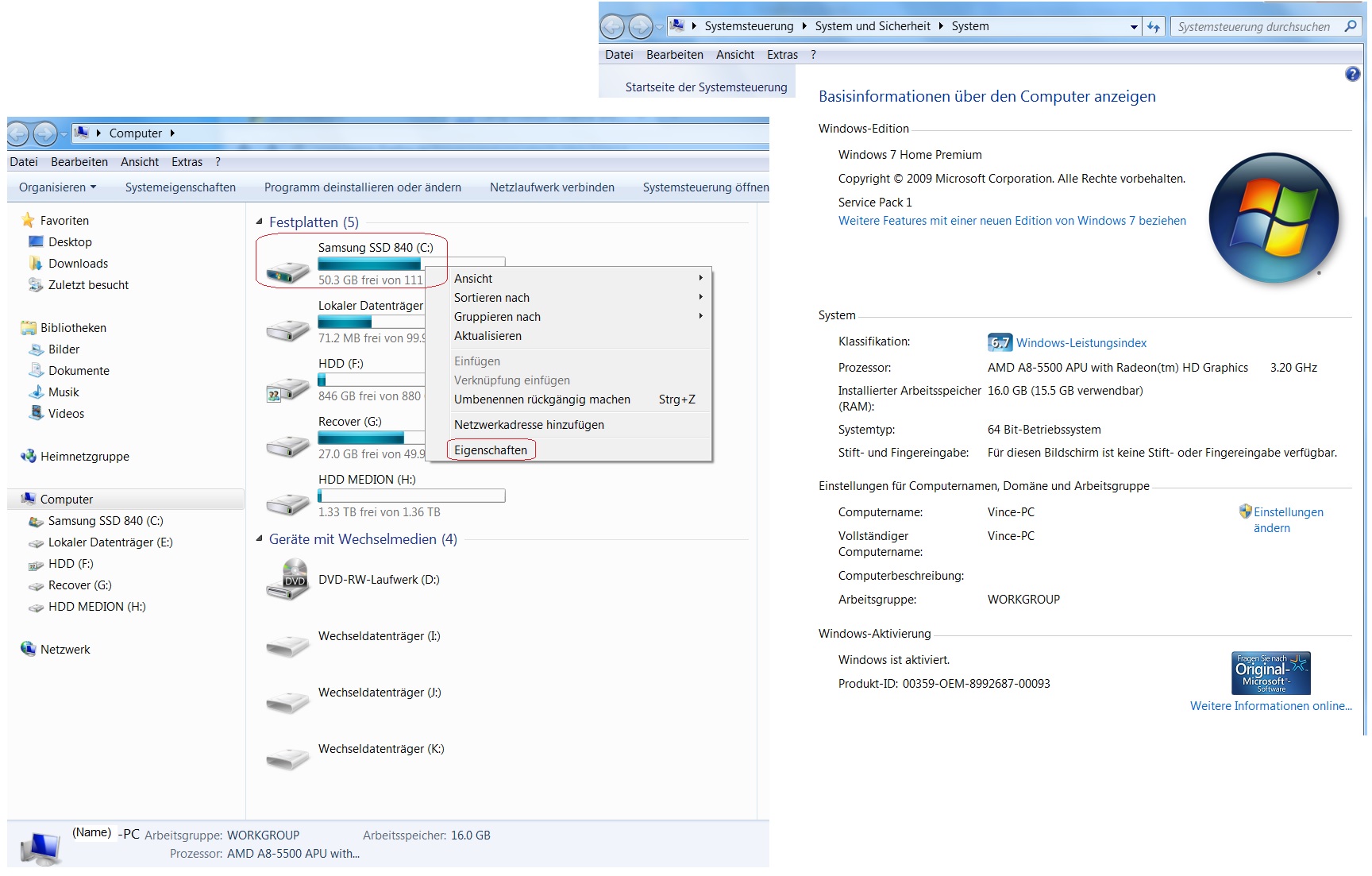Click the Netzwerk icon in the sidebar
Screen dimensions: 1372x876
point(29,649)
